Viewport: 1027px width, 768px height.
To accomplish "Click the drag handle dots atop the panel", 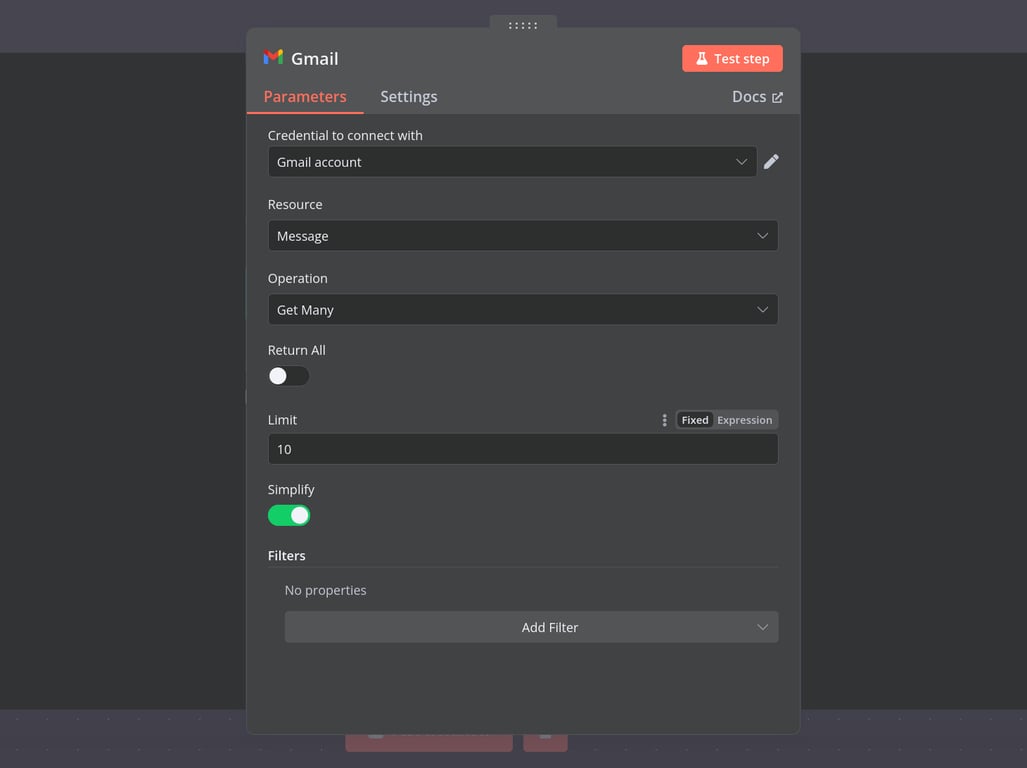I will (x=522, y=25).
